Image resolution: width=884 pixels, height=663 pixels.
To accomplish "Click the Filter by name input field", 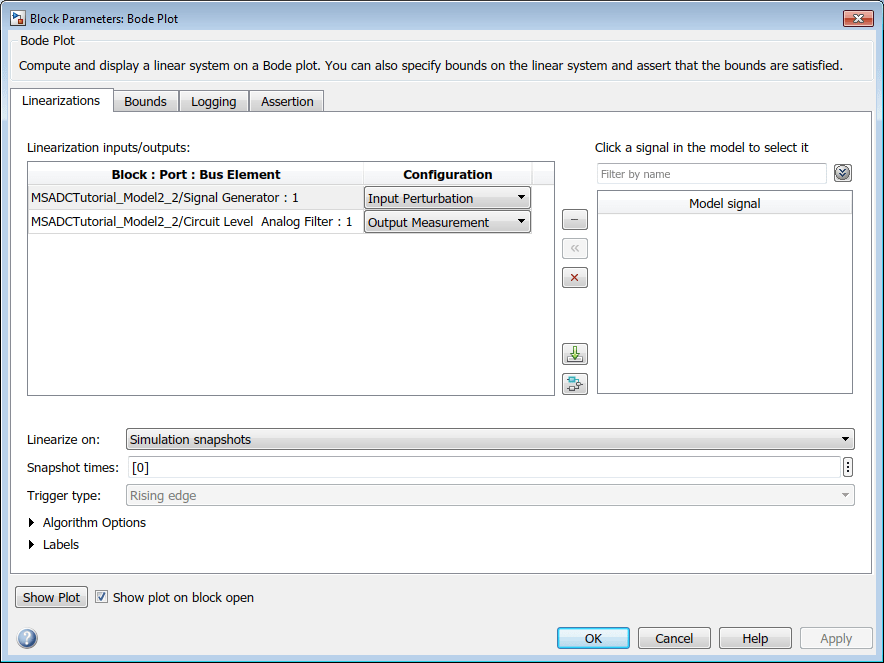I will pos(711,174).
